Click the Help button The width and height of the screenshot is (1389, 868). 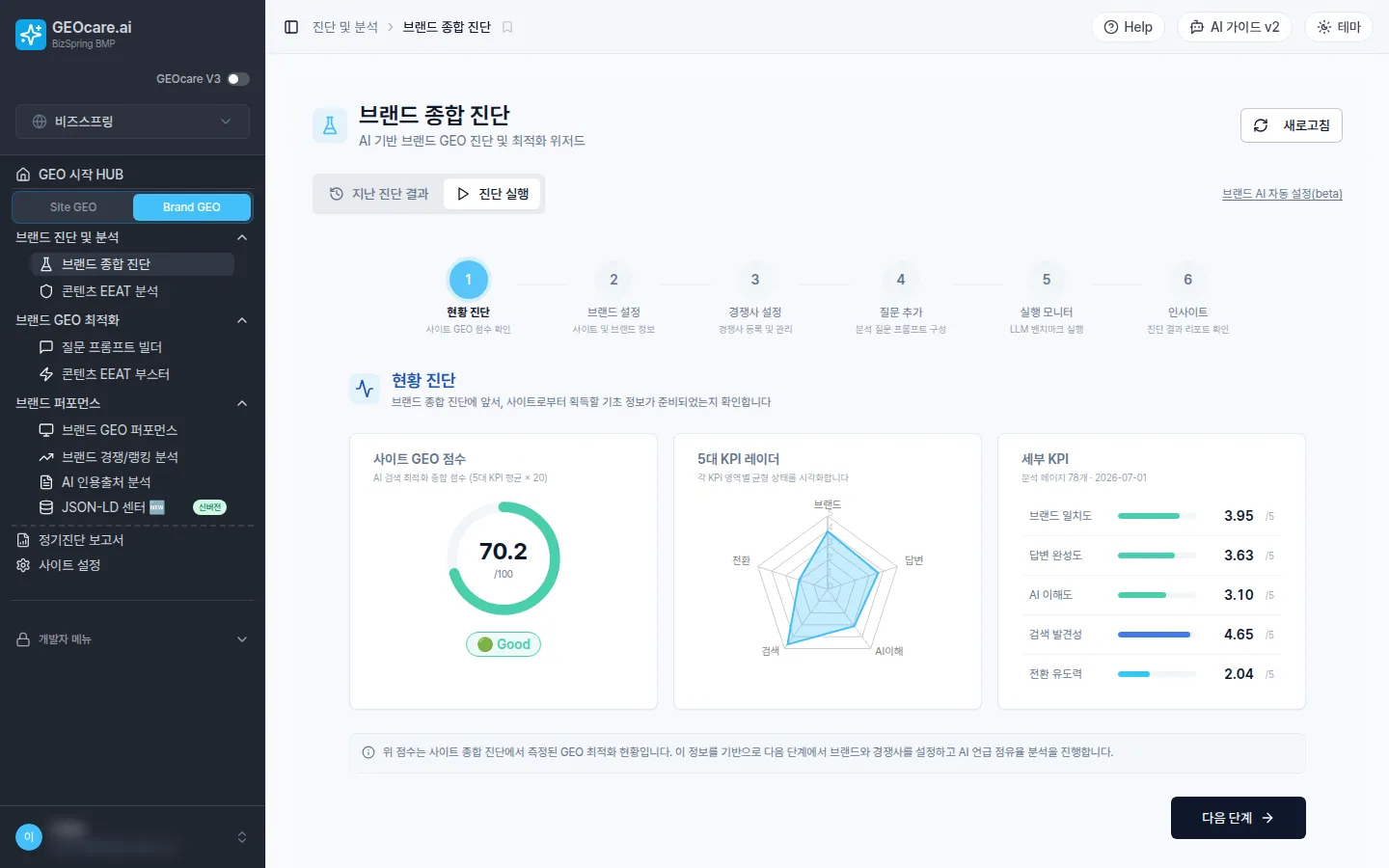click(1128, 27)
